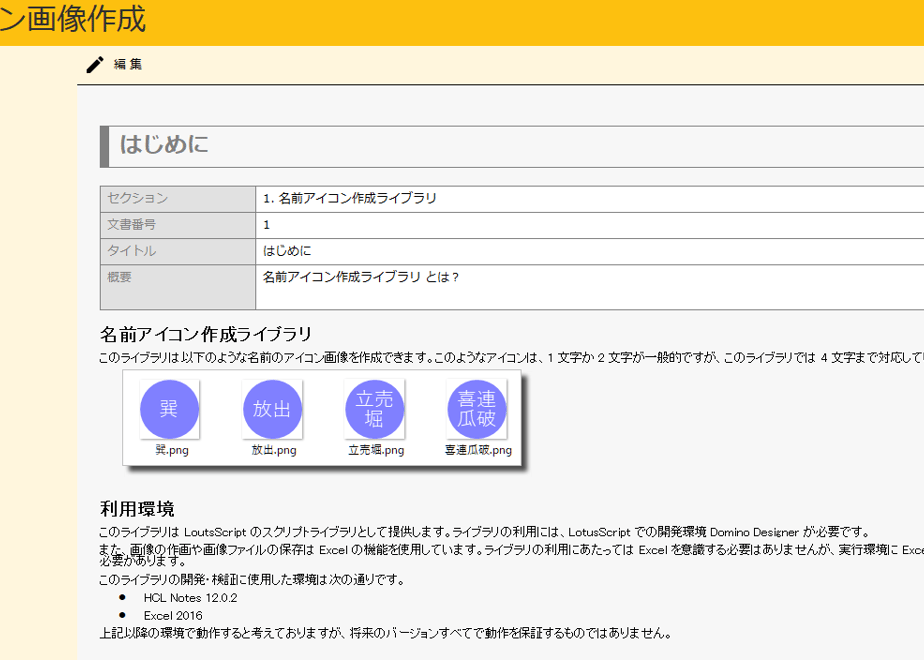Click the 編集 edit button label
The height and width of the screenshot is (660, 924).
click(128, 64)
